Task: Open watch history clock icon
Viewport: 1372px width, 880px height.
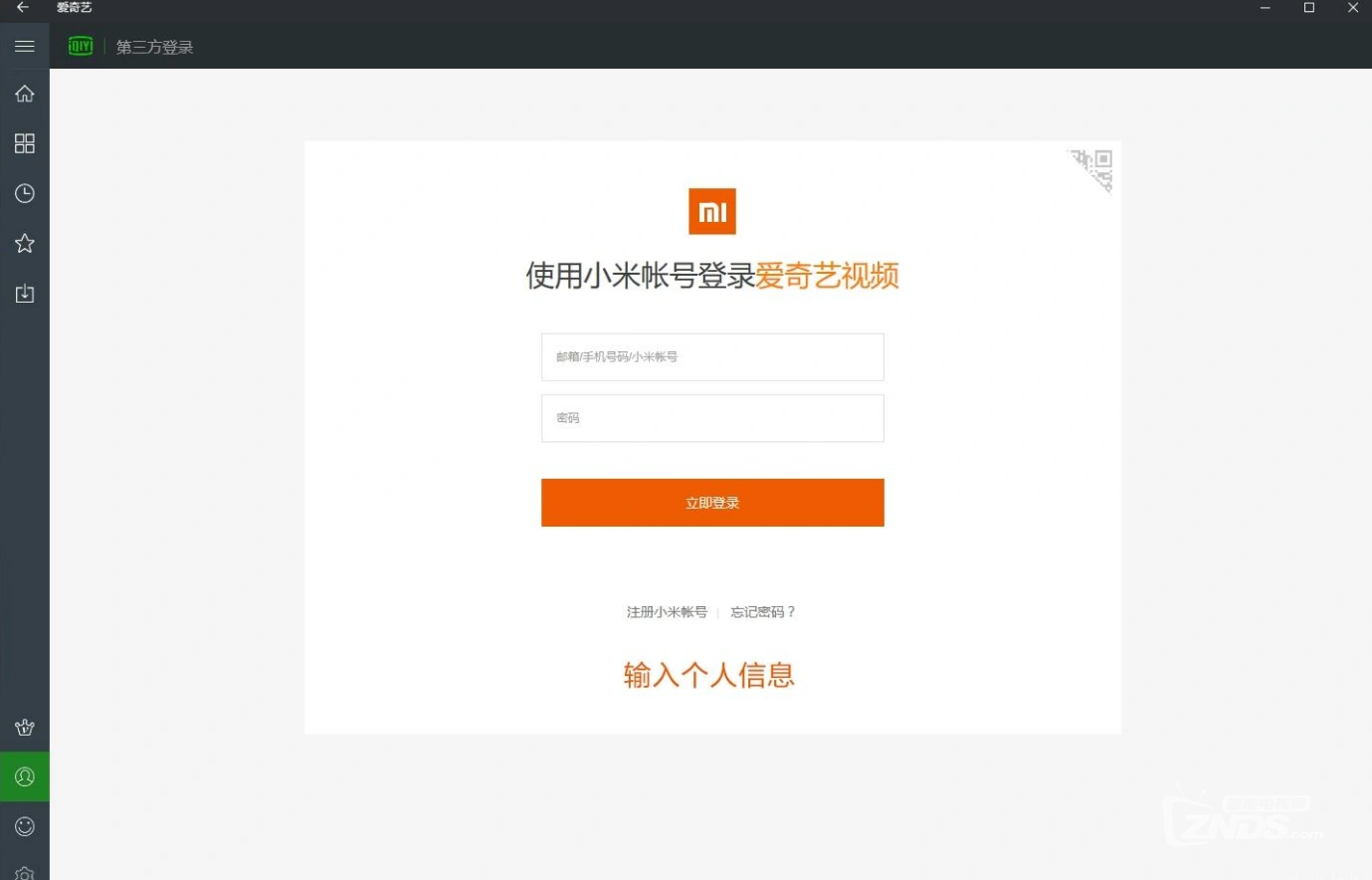Action: click(25, 193)
